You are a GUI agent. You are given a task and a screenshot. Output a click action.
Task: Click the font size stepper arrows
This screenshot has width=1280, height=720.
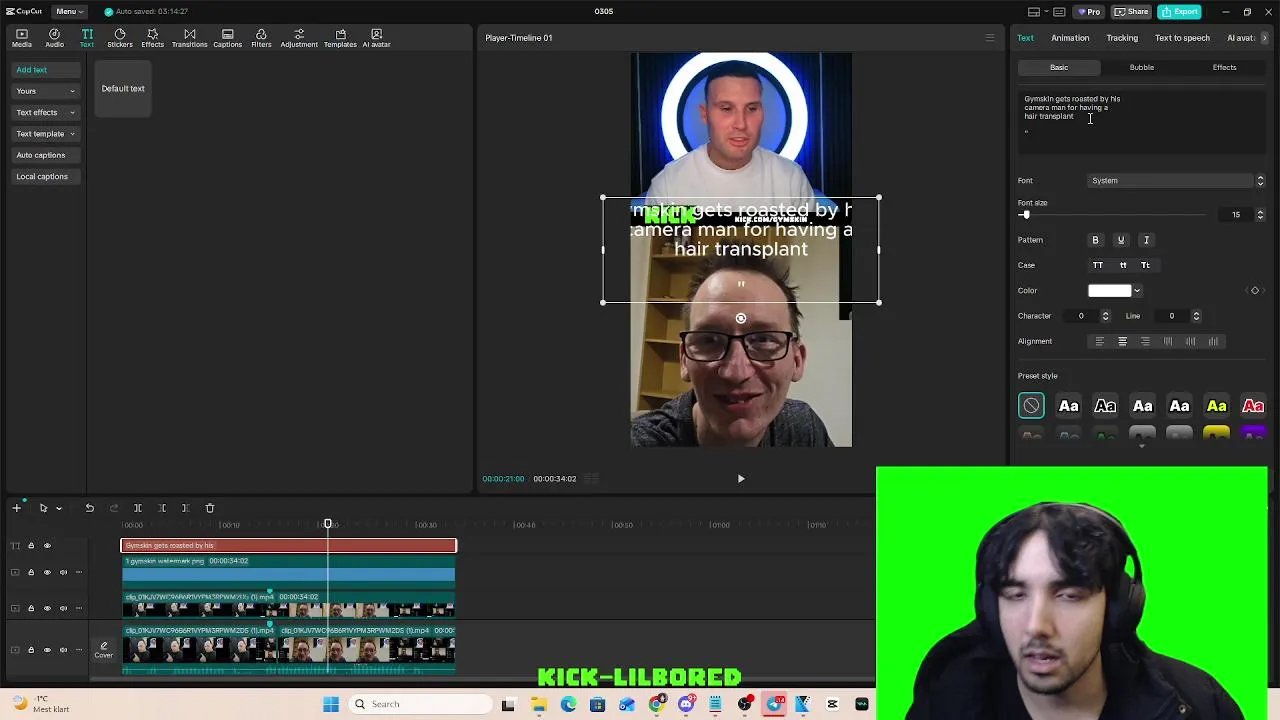1260,214
